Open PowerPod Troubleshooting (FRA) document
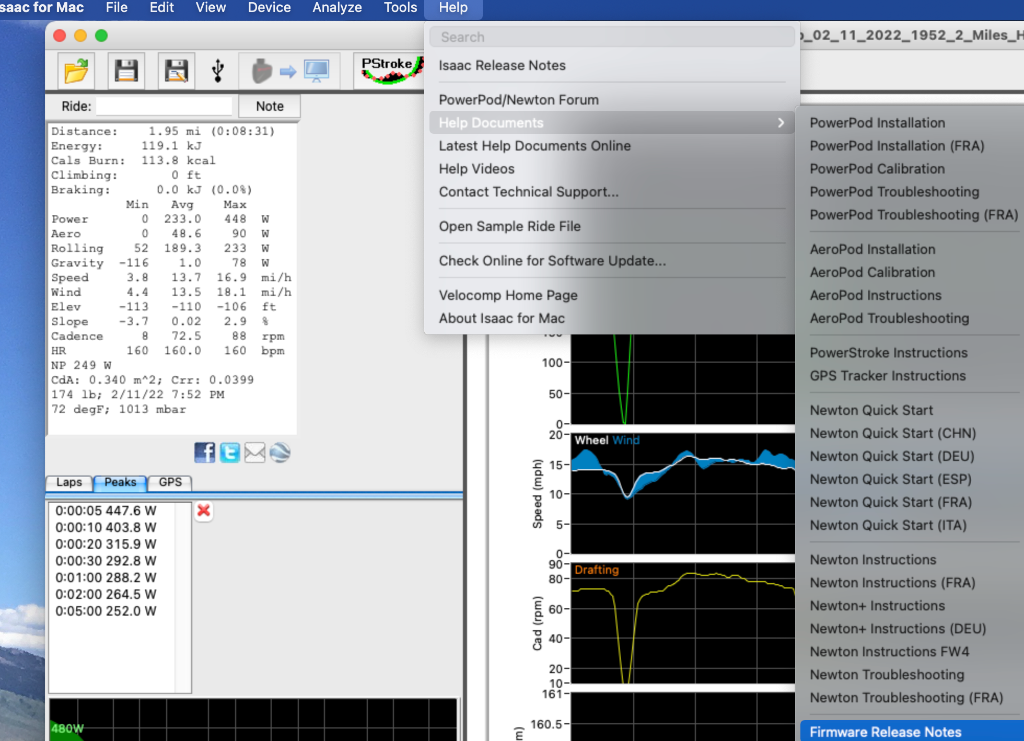Image resolution: width=1024 pixels, height=741 pixels. 914,215
